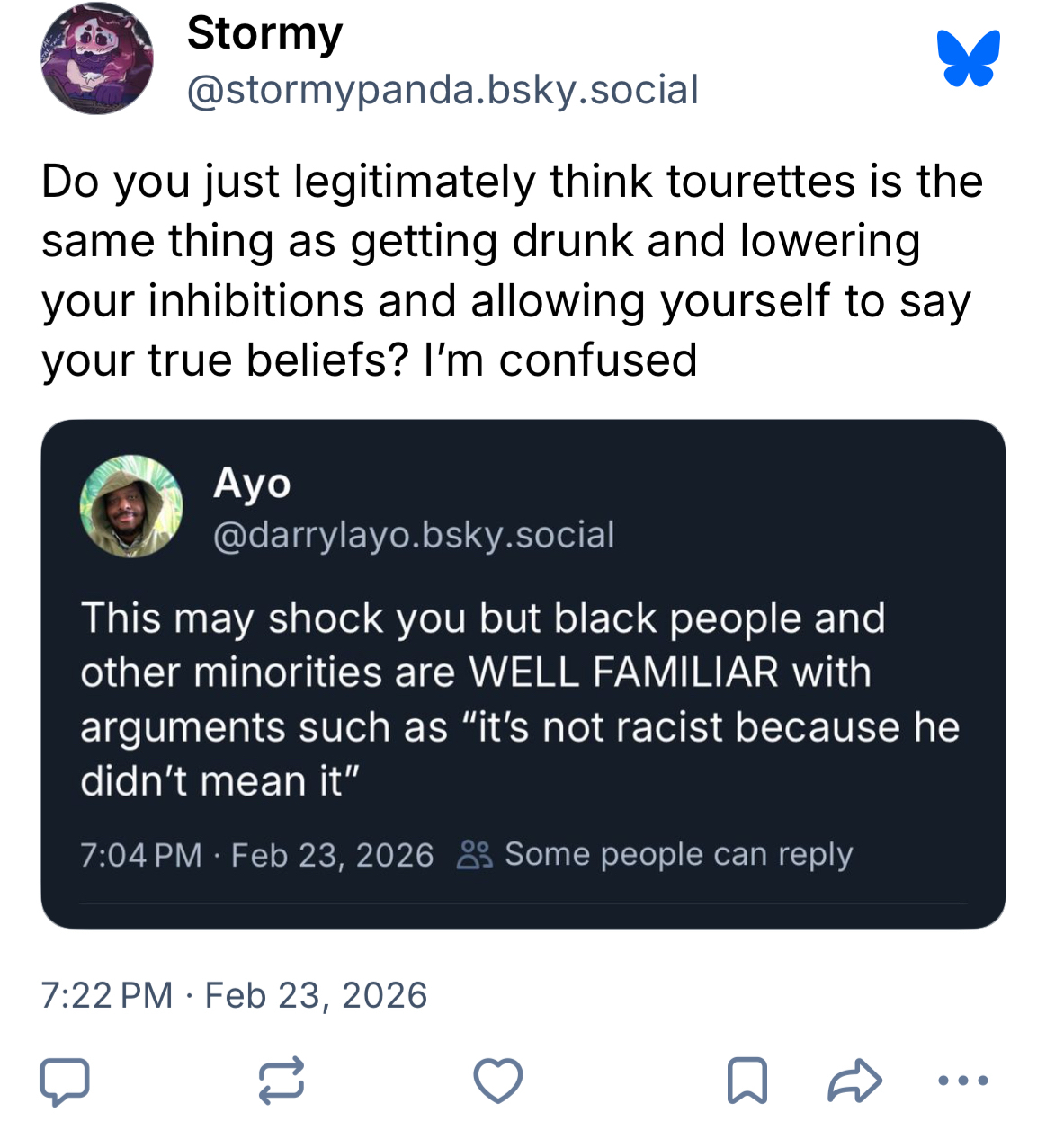Open the @darrylayo.bsky.social handle link
The image size is (1046, 1148).
coord(414,535)
